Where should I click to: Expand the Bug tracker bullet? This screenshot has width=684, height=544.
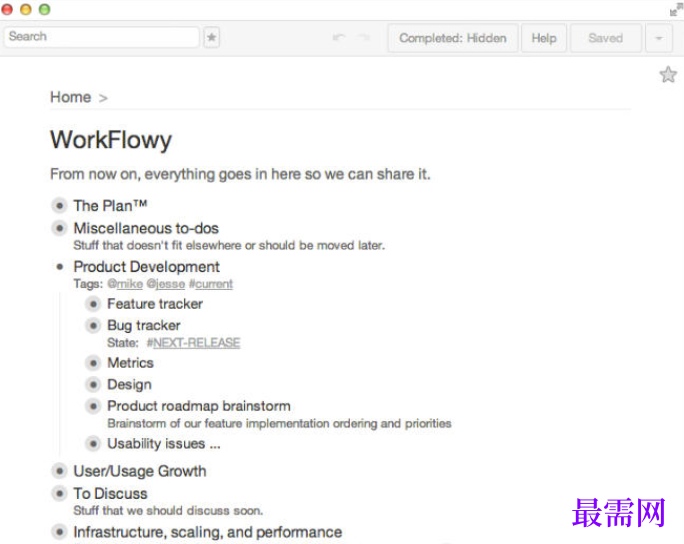tap(93, 325)
